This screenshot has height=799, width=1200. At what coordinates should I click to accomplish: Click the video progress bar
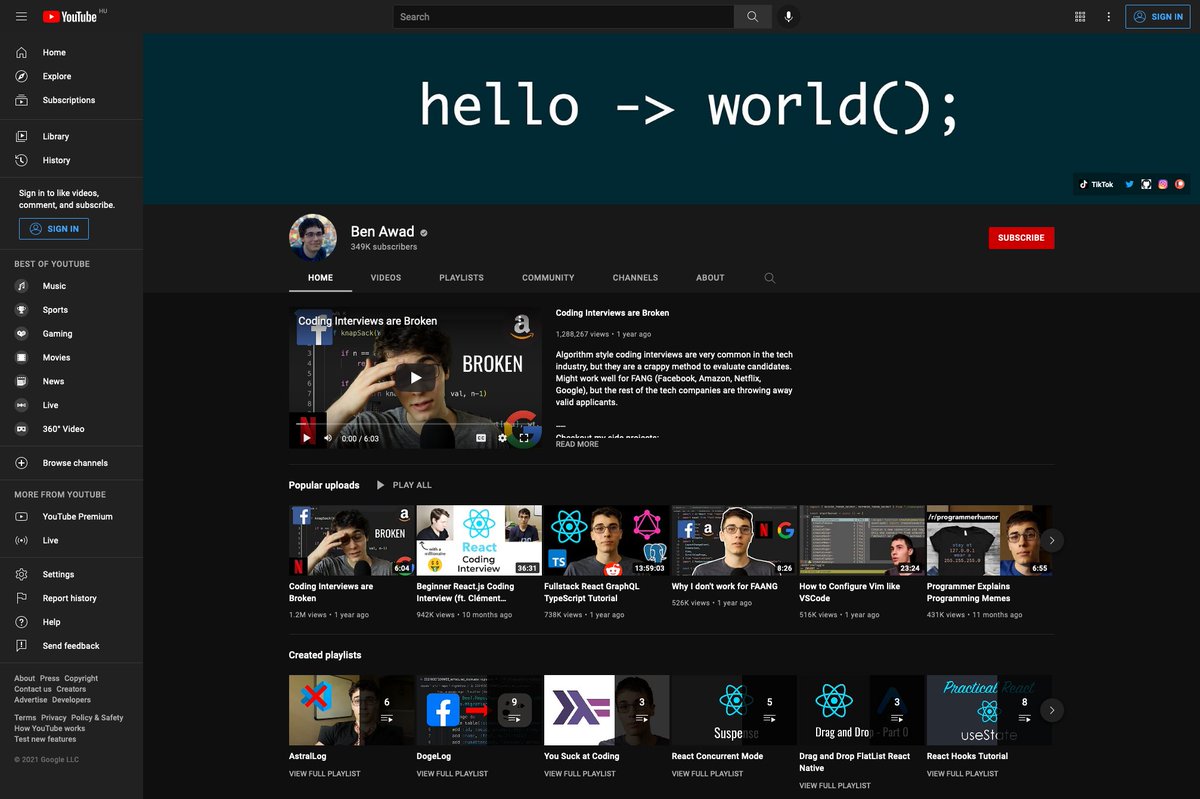pos(415,424)
